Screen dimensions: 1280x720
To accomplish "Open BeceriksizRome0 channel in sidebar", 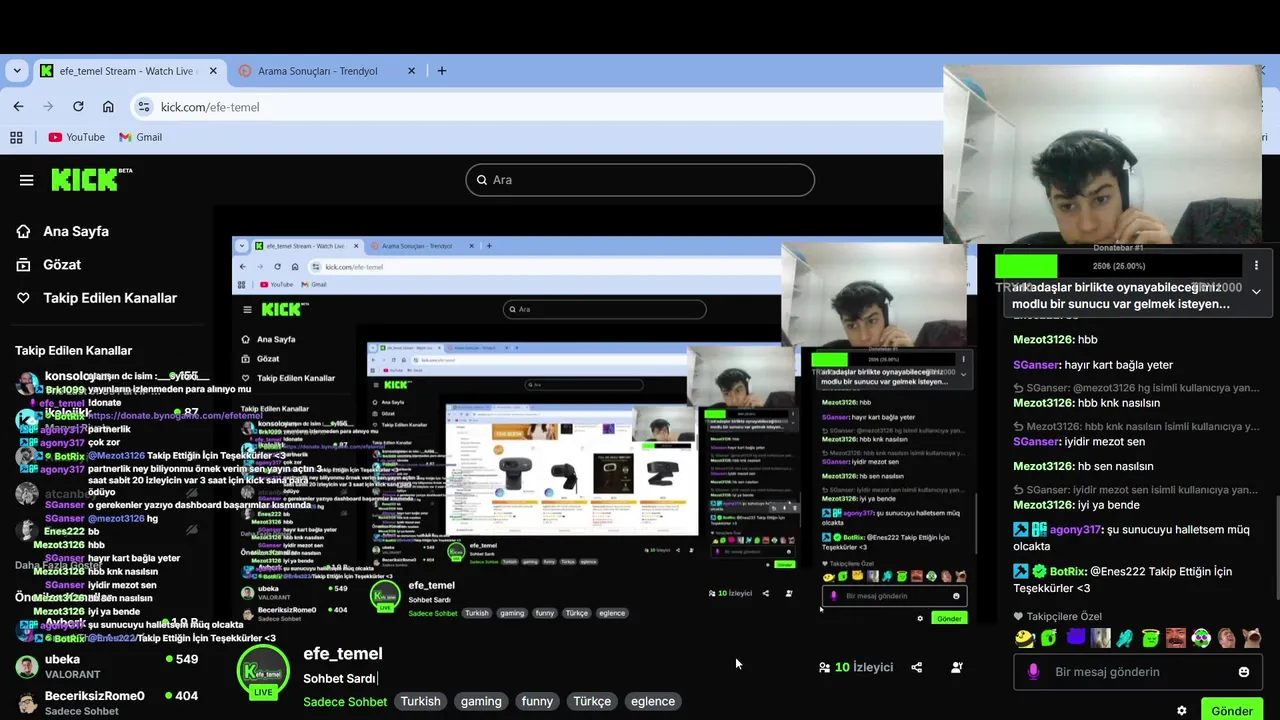I will pos(106,702).
